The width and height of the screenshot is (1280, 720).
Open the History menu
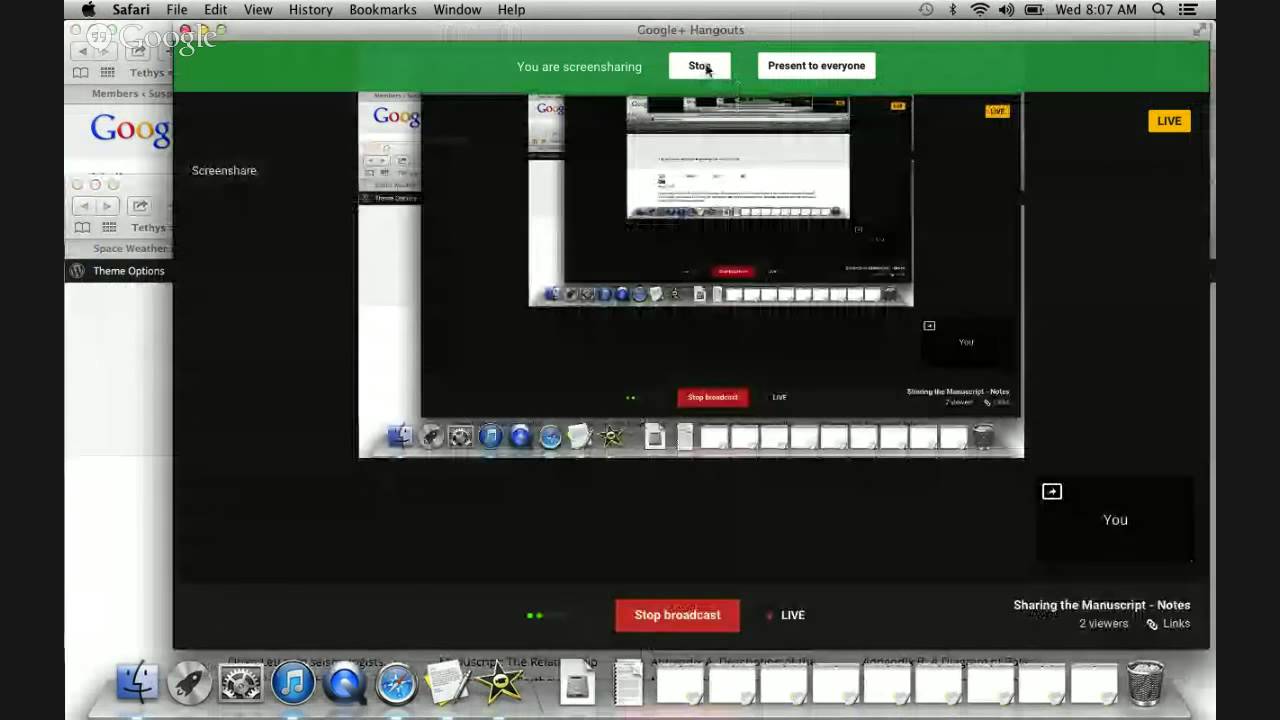pos(311,10)
